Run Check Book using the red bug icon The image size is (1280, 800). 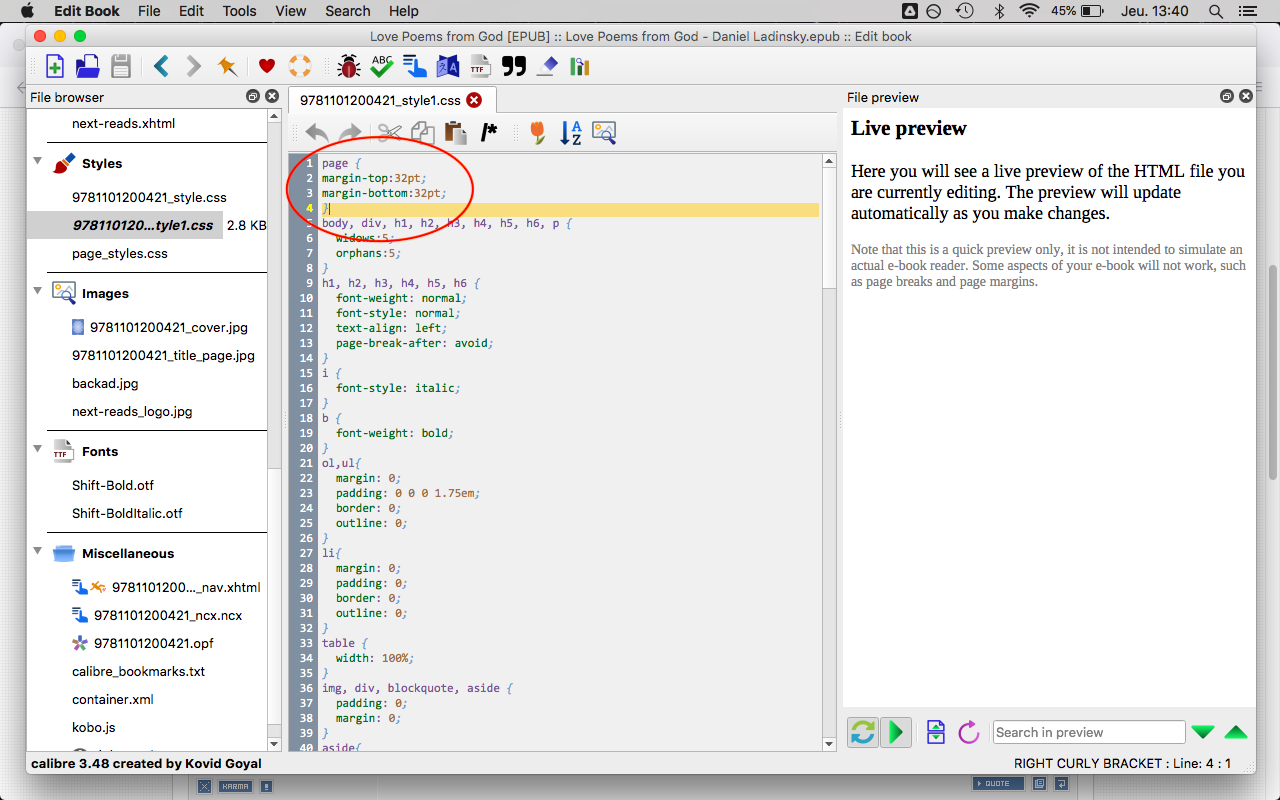349,67
